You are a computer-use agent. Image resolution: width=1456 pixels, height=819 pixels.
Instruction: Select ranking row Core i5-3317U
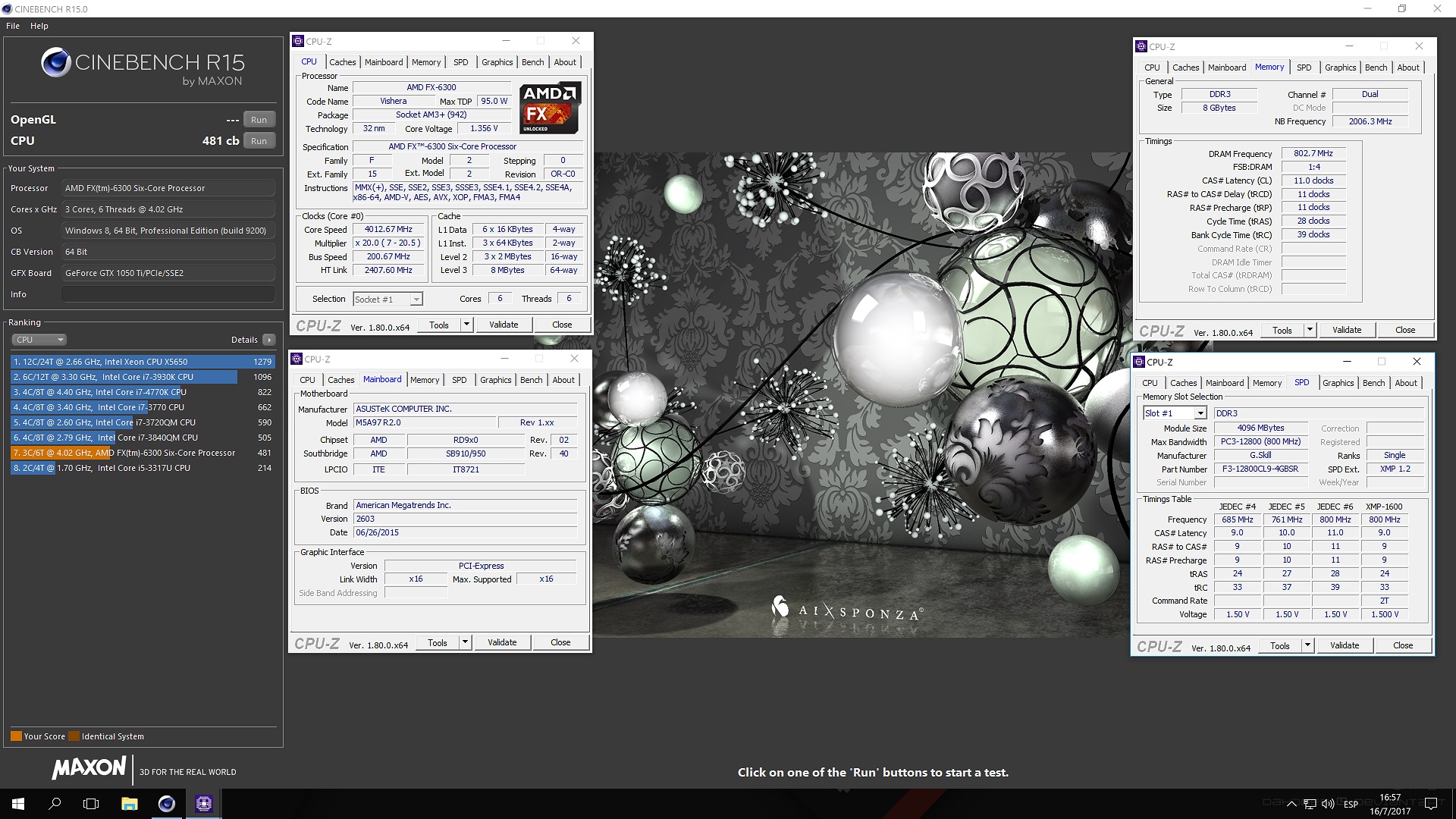click(143, 468)
